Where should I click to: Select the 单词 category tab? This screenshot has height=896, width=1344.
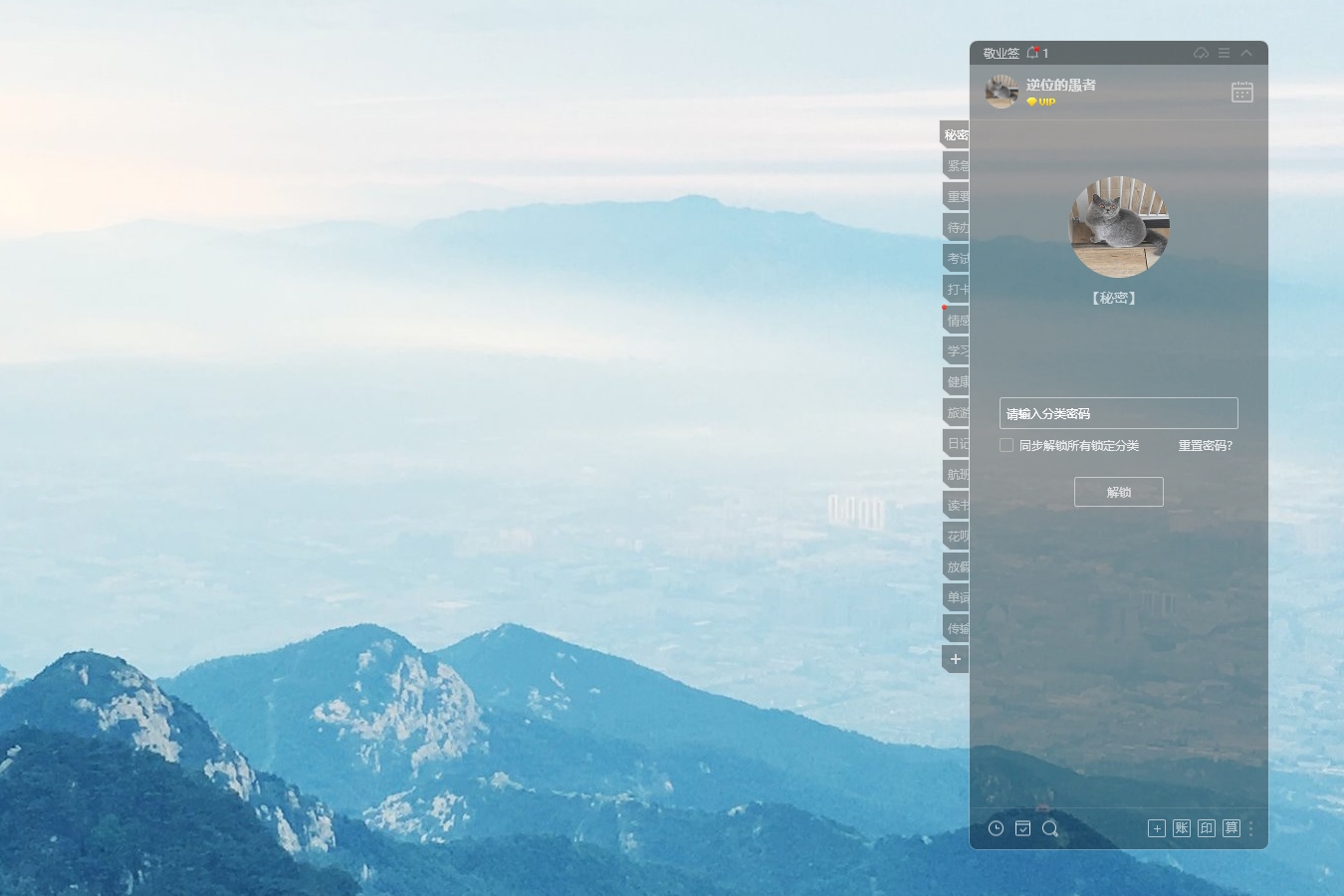[x=956, y=597]
